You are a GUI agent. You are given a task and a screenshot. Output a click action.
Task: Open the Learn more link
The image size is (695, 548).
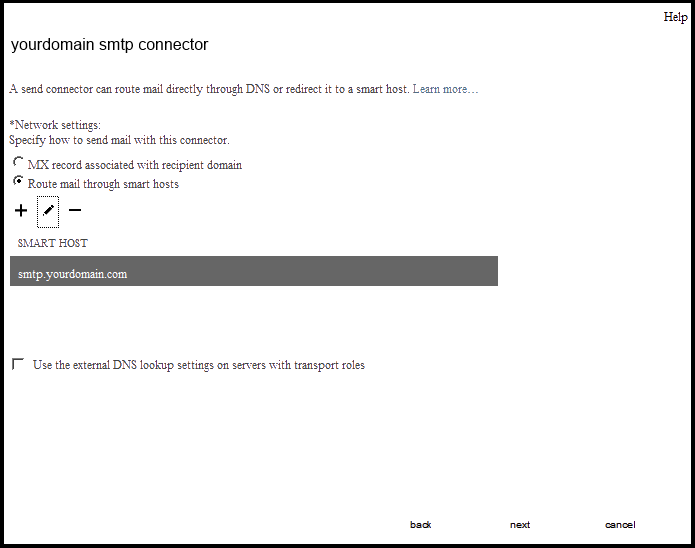point(445,89)
